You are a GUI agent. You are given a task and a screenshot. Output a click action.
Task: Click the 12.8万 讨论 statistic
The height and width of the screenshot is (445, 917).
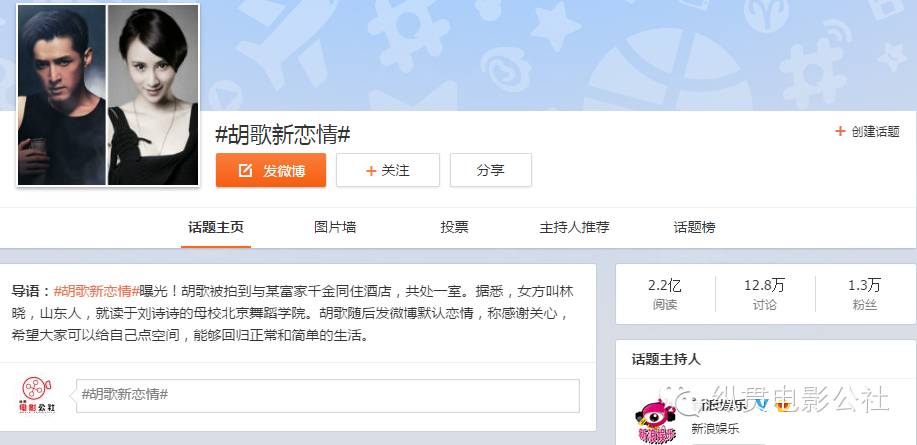764,294
